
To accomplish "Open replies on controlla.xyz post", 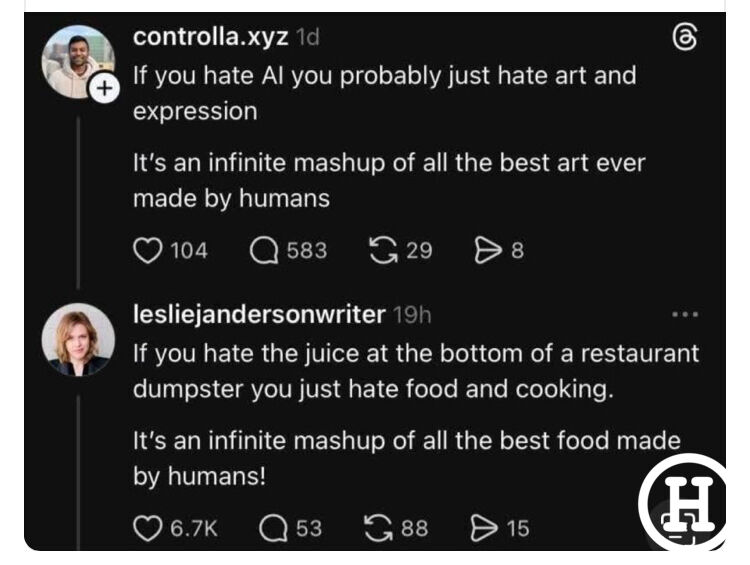I will pos(263,249).
